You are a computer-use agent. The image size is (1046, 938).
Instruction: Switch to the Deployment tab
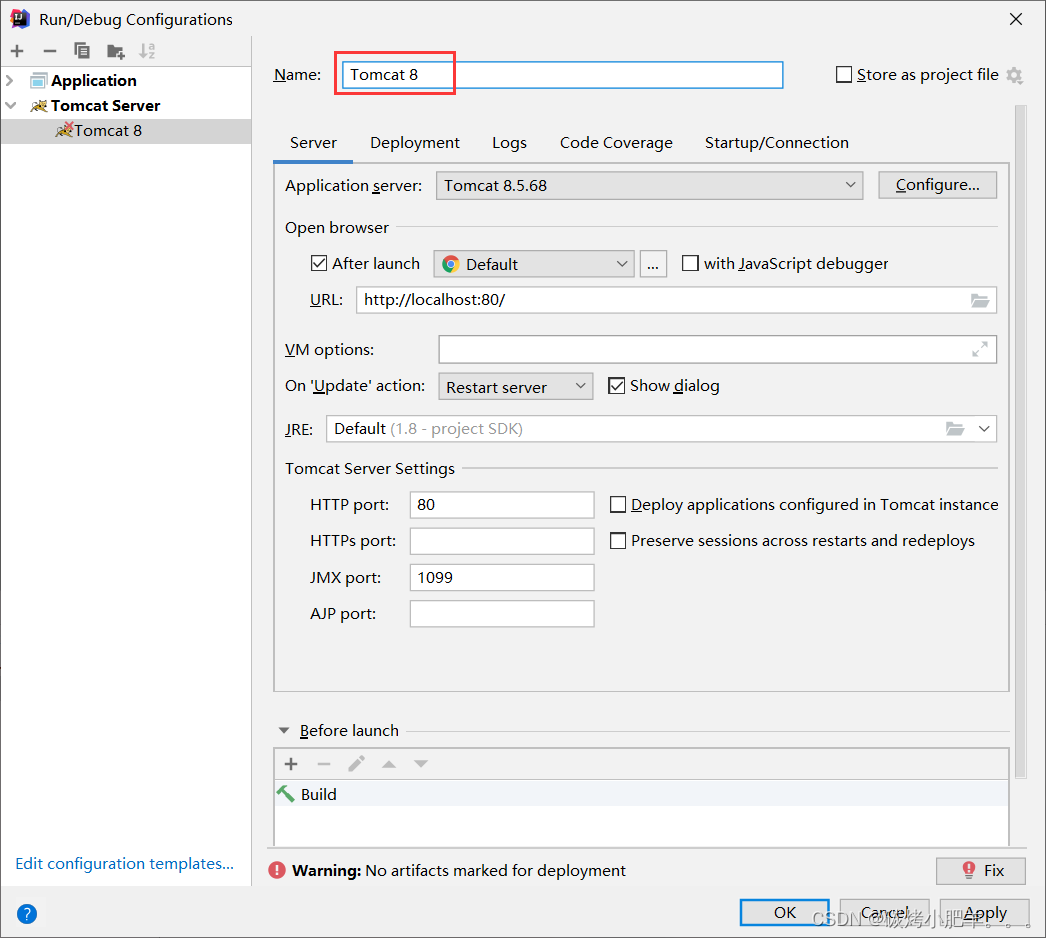pos(415,143)
